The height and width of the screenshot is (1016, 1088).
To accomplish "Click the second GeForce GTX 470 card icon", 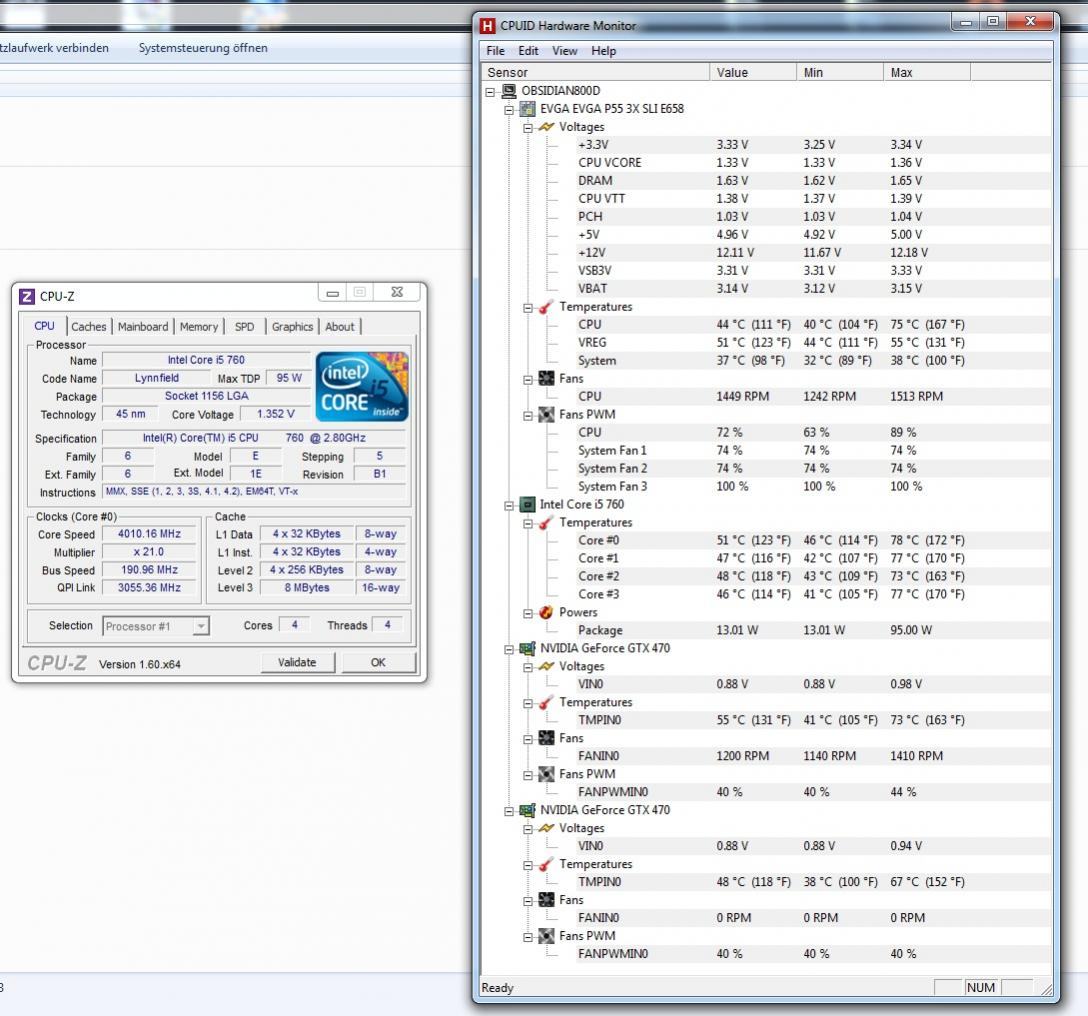I will pos(528,810).
